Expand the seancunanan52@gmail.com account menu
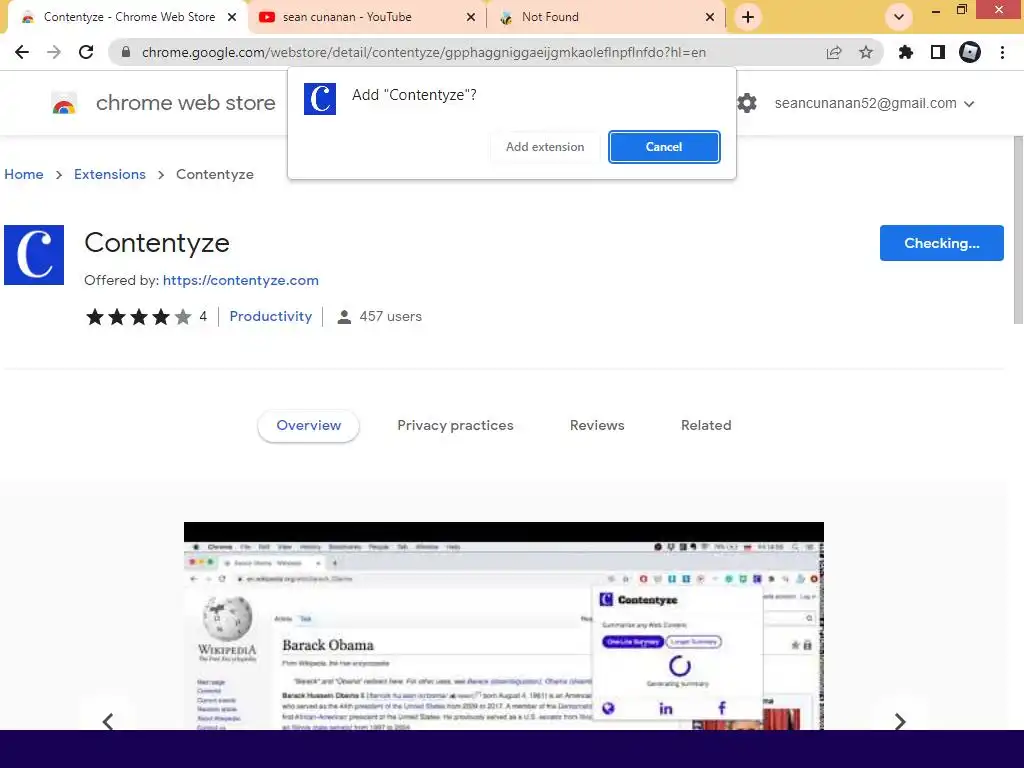 point(874,103)
